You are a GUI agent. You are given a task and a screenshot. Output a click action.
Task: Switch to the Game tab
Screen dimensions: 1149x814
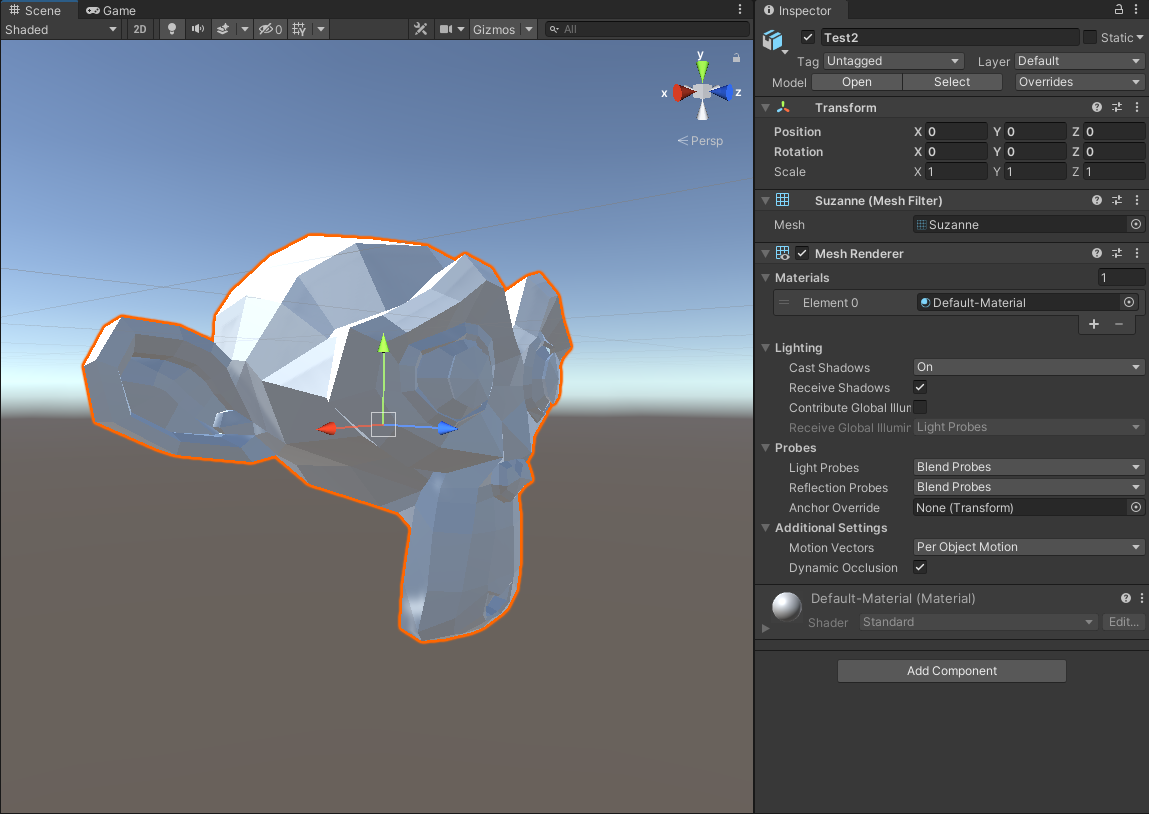pyautogui.click(x=111, y=10)
